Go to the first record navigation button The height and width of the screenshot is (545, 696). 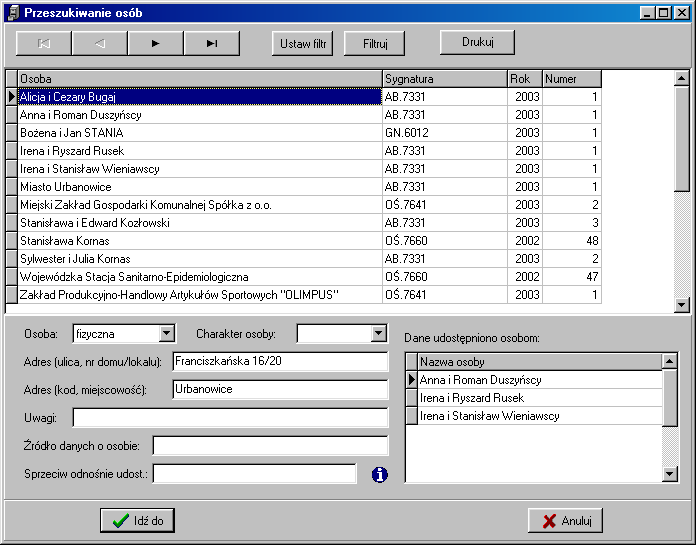coord(44,43)
